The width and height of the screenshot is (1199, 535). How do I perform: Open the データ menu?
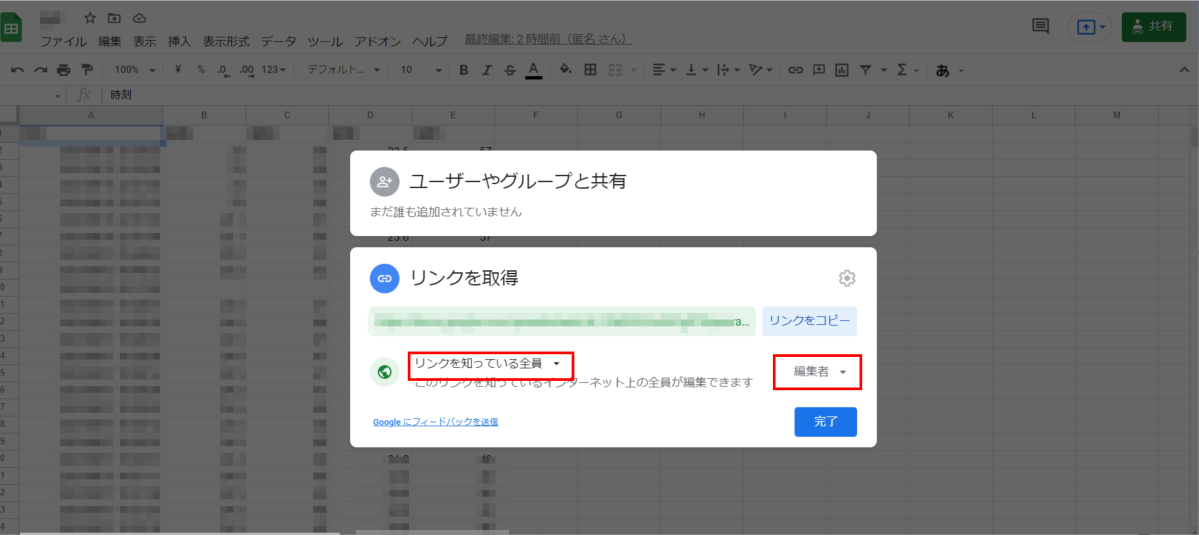(x=278, y=41)
